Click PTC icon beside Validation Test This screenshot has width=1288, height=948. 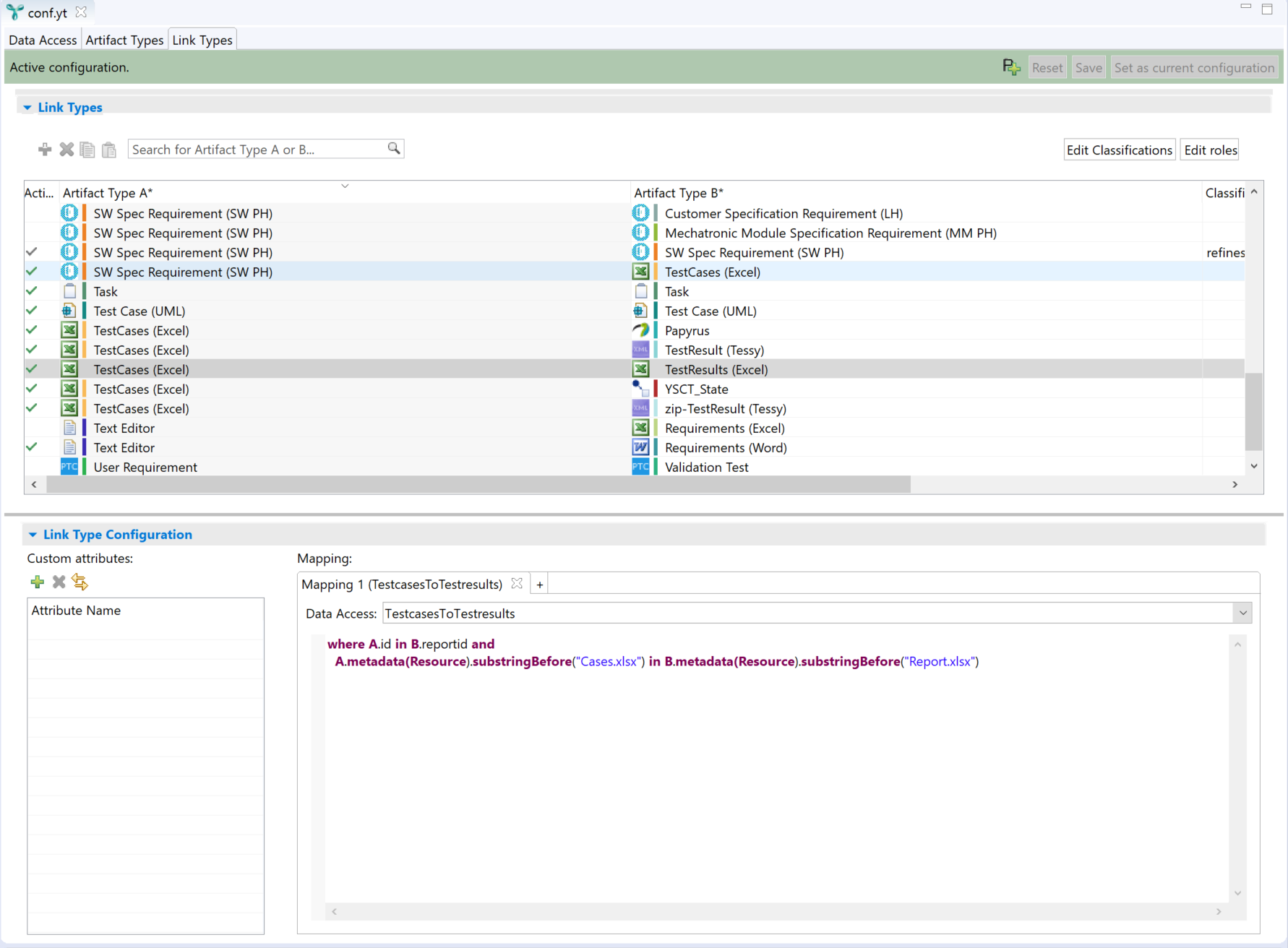pos(641,467)
